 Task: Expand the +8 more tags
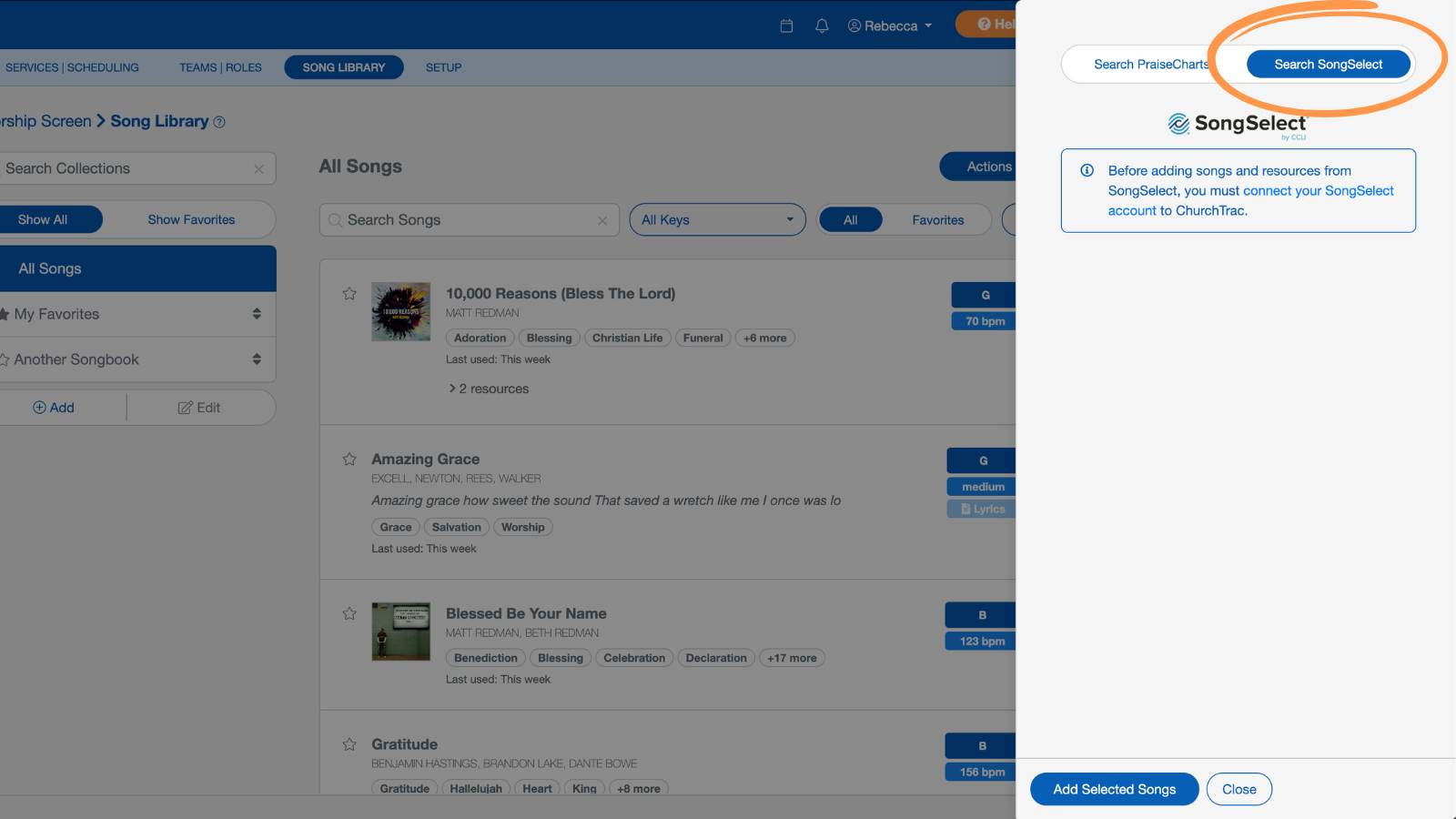(639, 789)
